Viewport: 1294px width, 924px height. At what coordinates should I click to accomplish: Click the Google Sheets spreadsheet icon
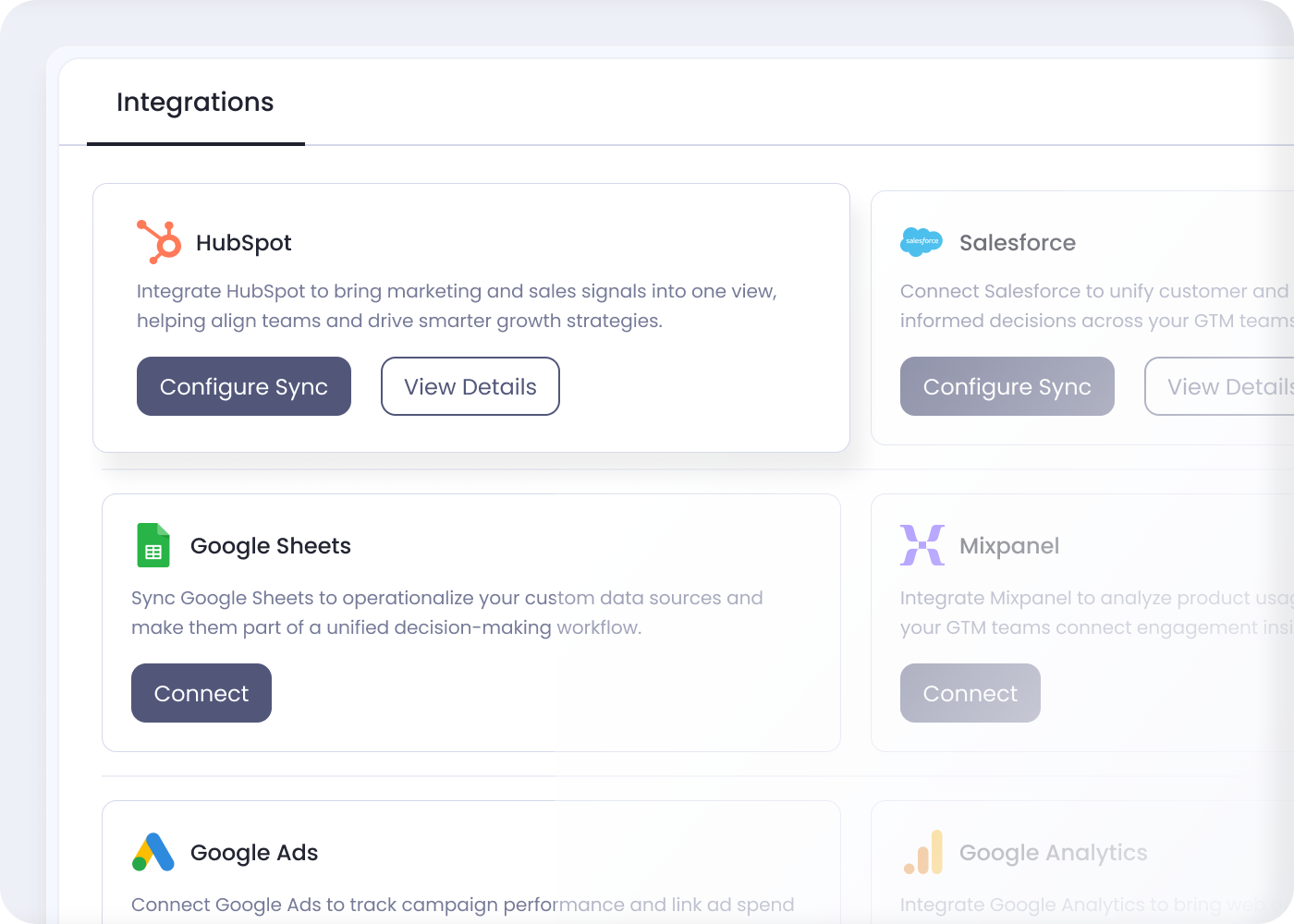pos(153,545)
